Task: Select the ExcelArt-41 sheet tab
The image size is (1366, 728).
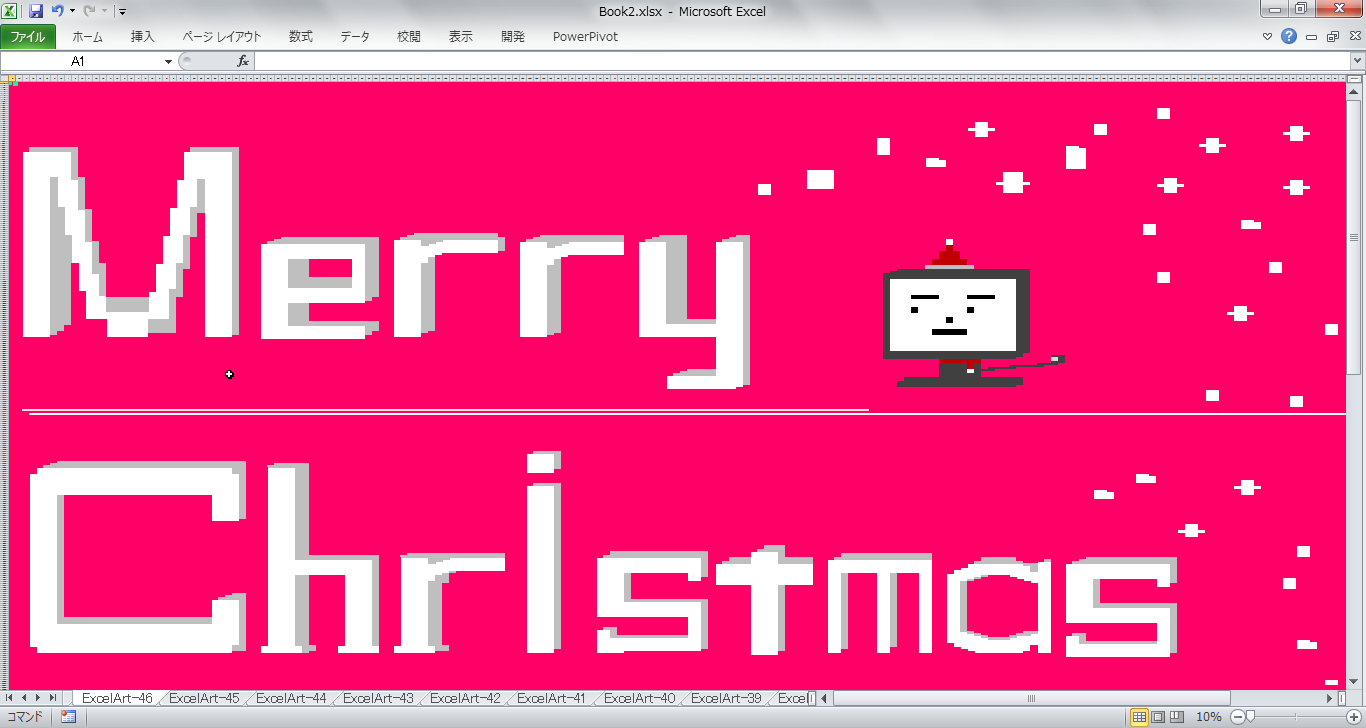Action: 552,698
